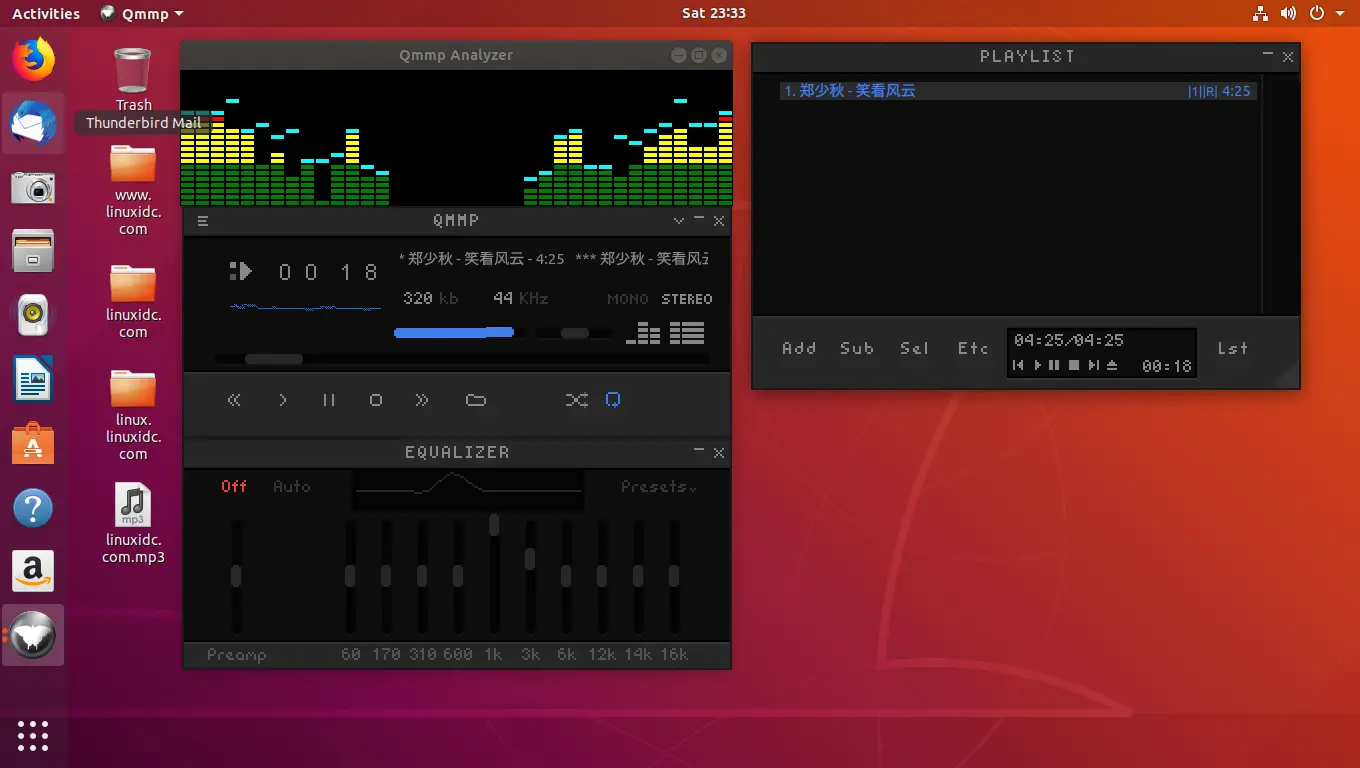Image resolution: width=1360 pixels, height=768 pixels.
Task: Click the song position seek bar
Action: pyautogui.click(x=462, y=359)
